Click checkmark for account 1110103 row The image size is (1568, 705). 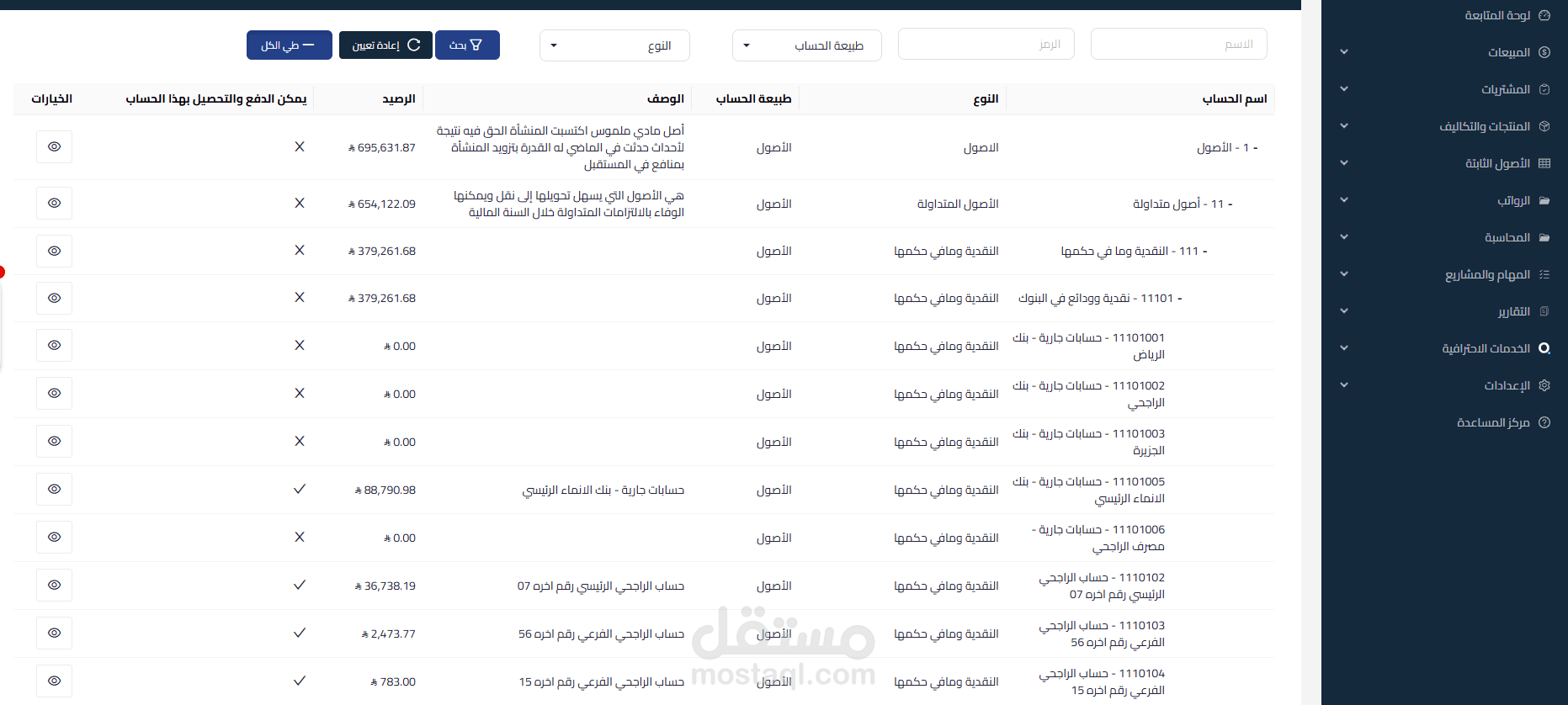click(300, 633)
